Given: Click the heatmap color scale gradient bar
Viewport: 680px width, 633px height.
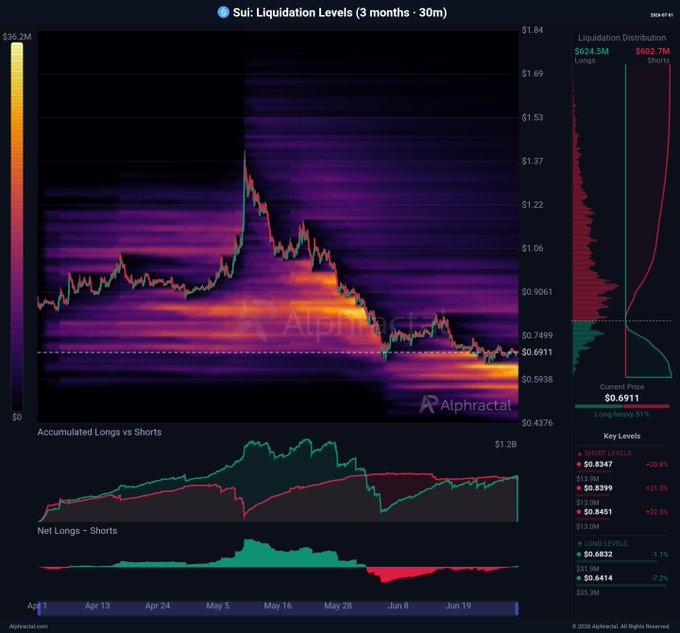Looking at the screenshot, I should [x=17, y=226].
